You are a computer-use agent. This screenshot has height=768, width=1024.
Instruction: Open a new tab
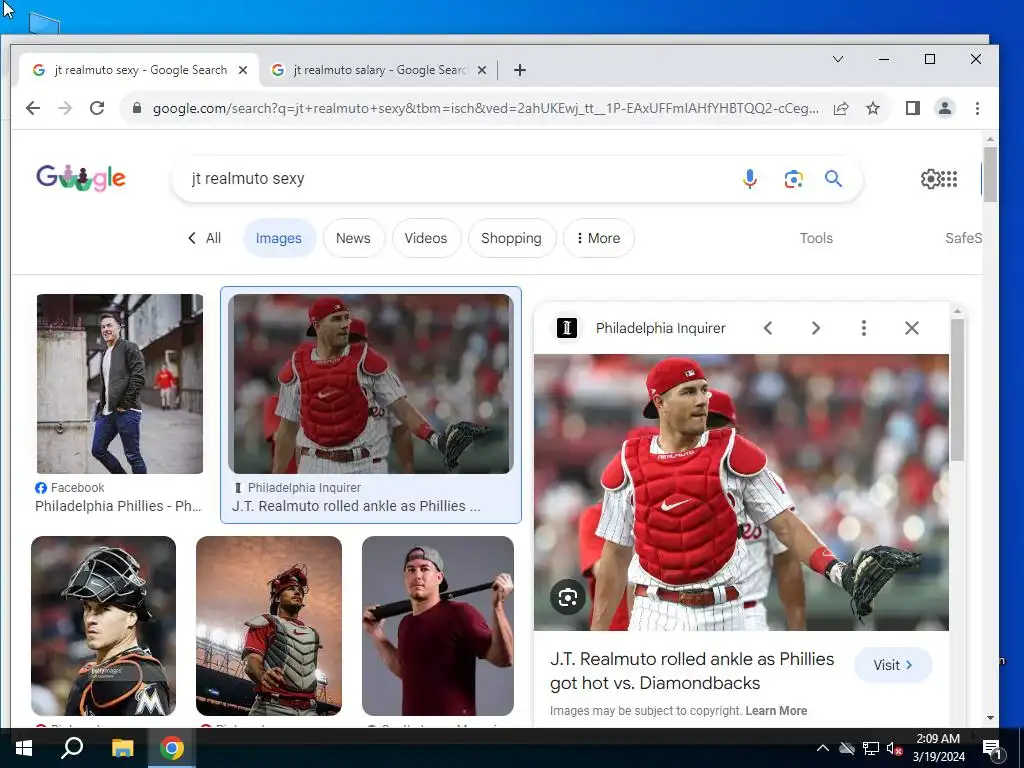[520, 70]
